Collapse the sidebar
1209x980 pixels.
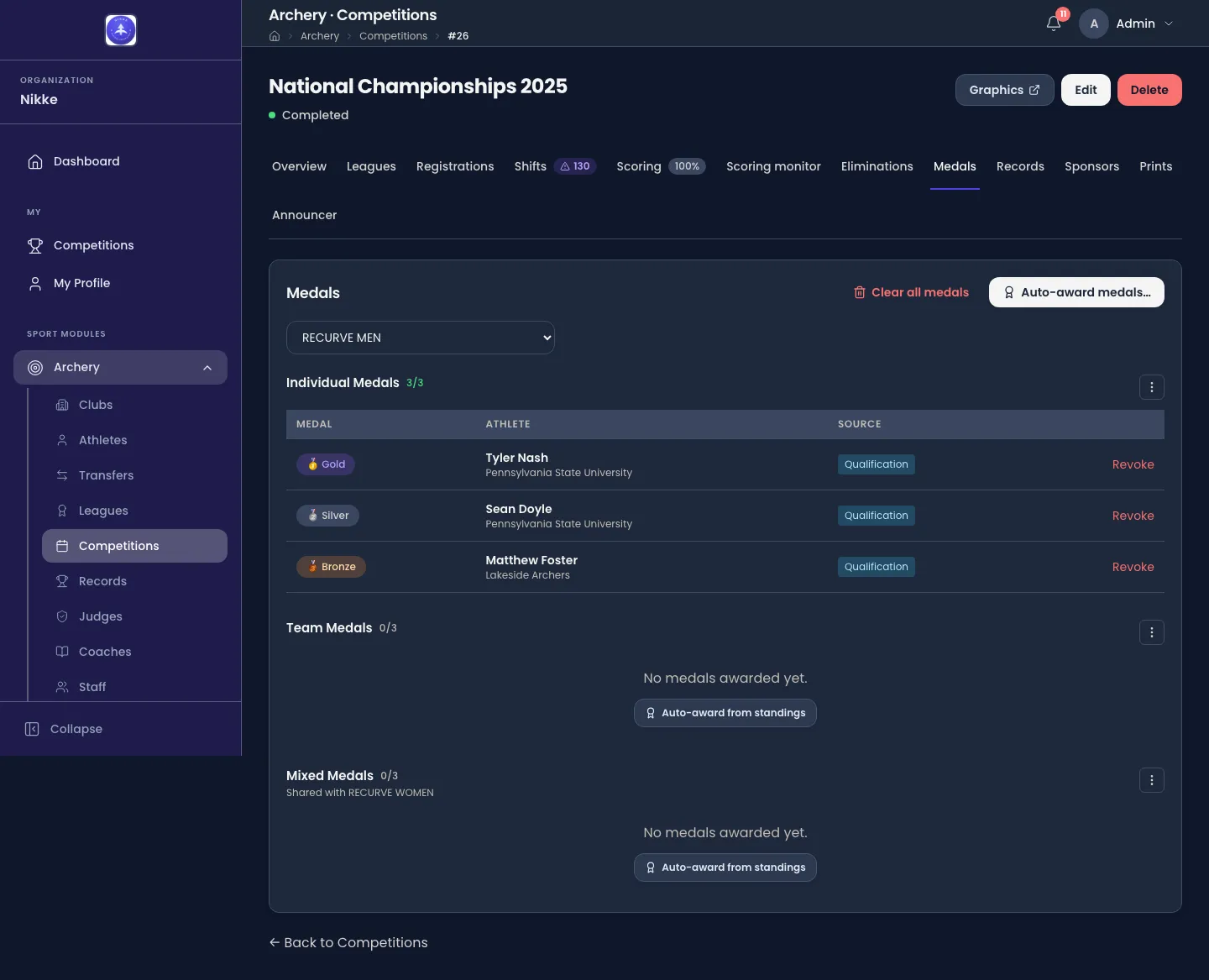(x=64, y=729)
